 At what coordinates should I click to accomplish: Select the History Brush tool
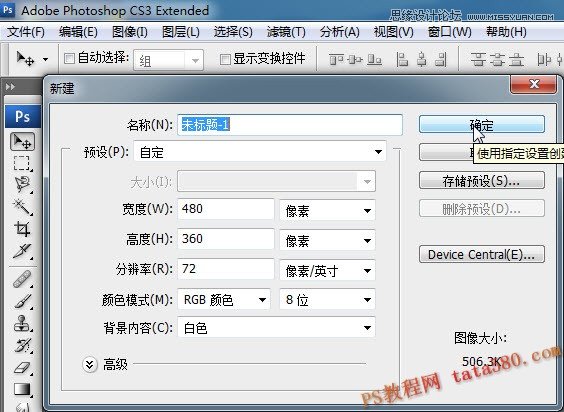[22, 345]
